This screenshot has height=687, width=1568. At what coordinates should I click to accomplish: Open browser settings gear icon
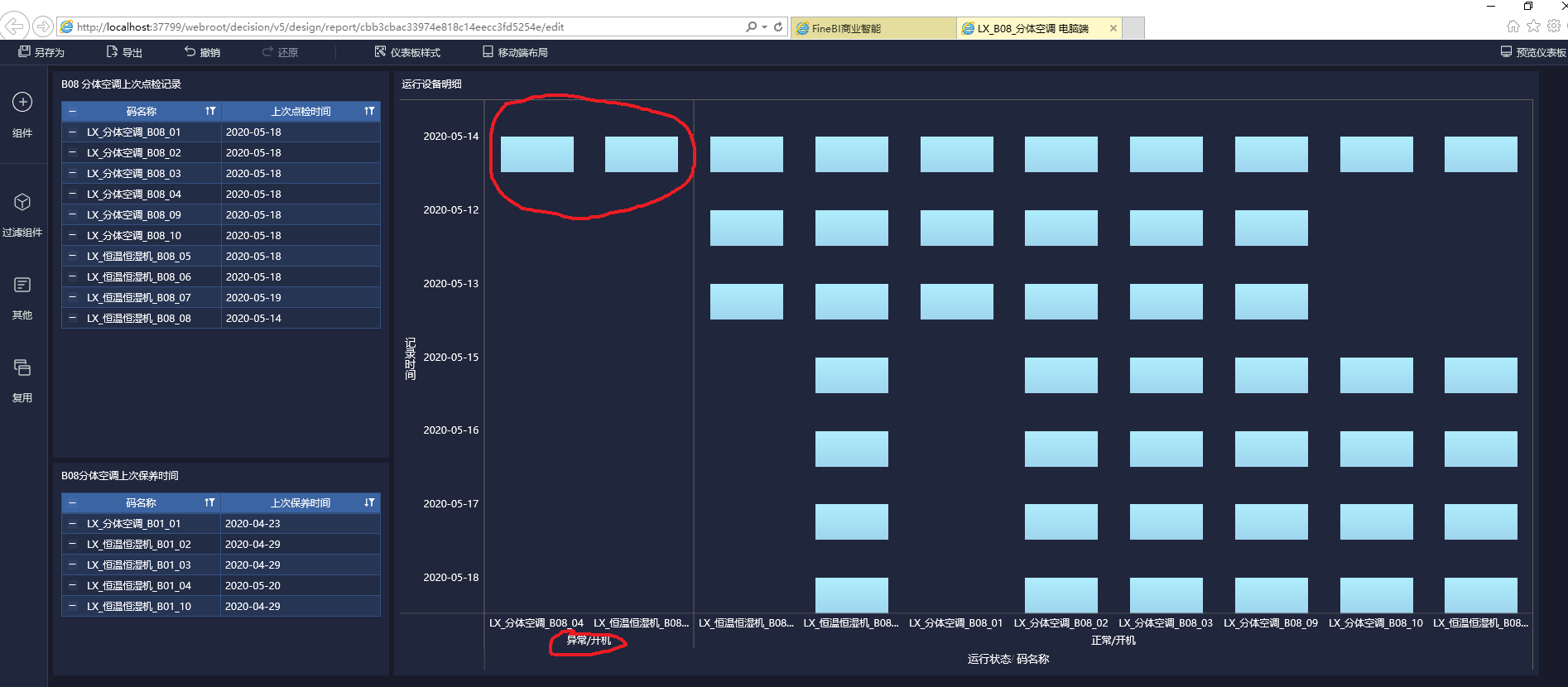tap(1554, 26)
